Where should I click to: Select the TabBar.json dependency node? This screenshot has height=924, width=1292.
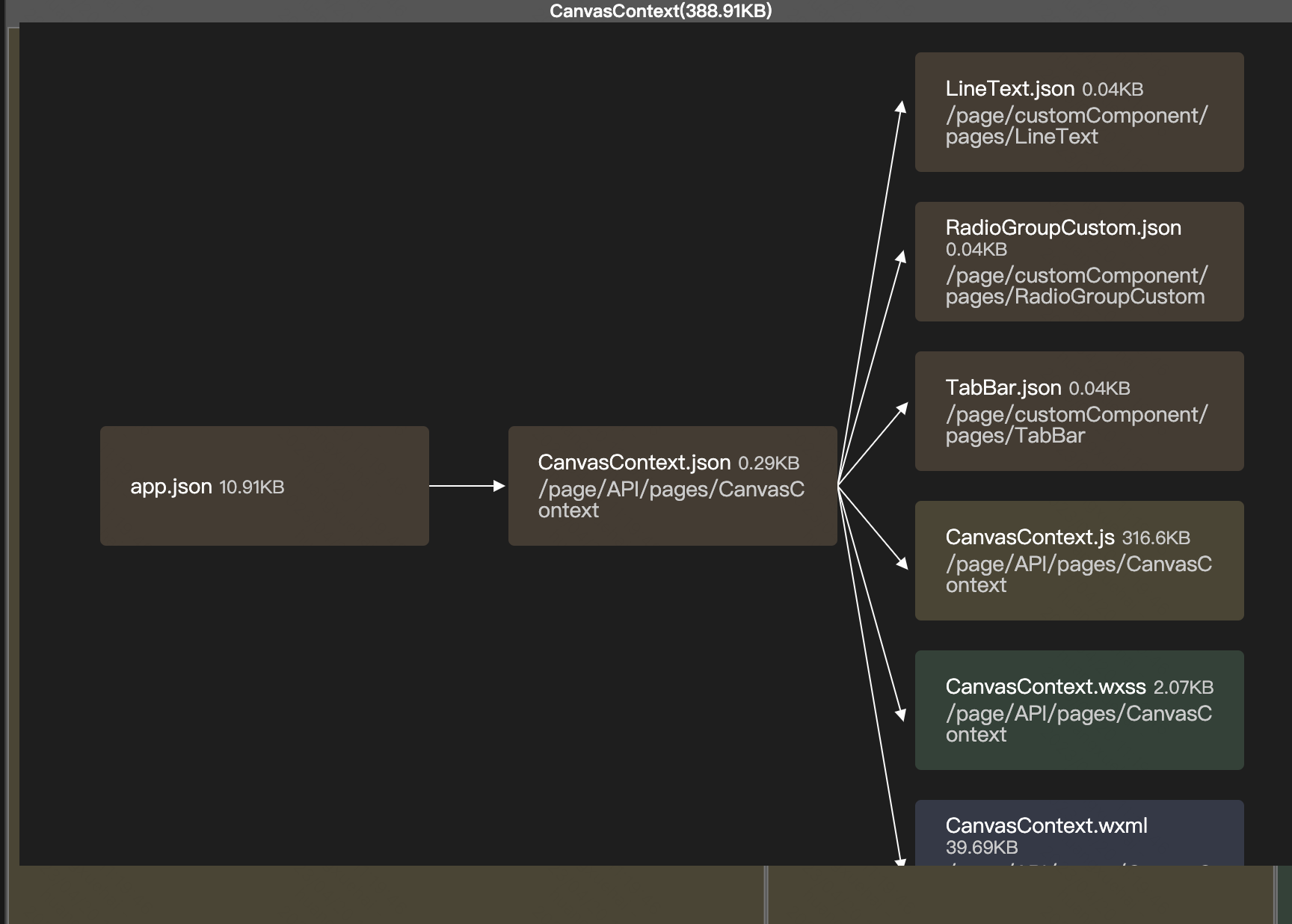[1080, 411]
